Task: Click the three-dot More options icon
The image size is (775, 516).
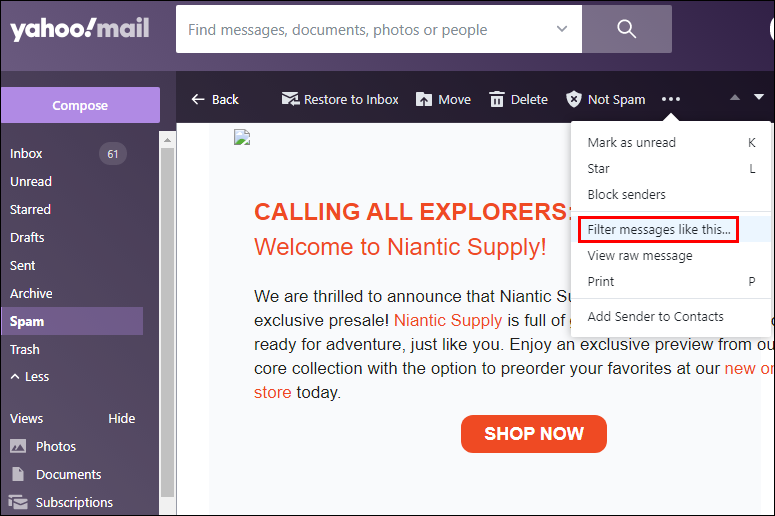Action: click(671, 99)
